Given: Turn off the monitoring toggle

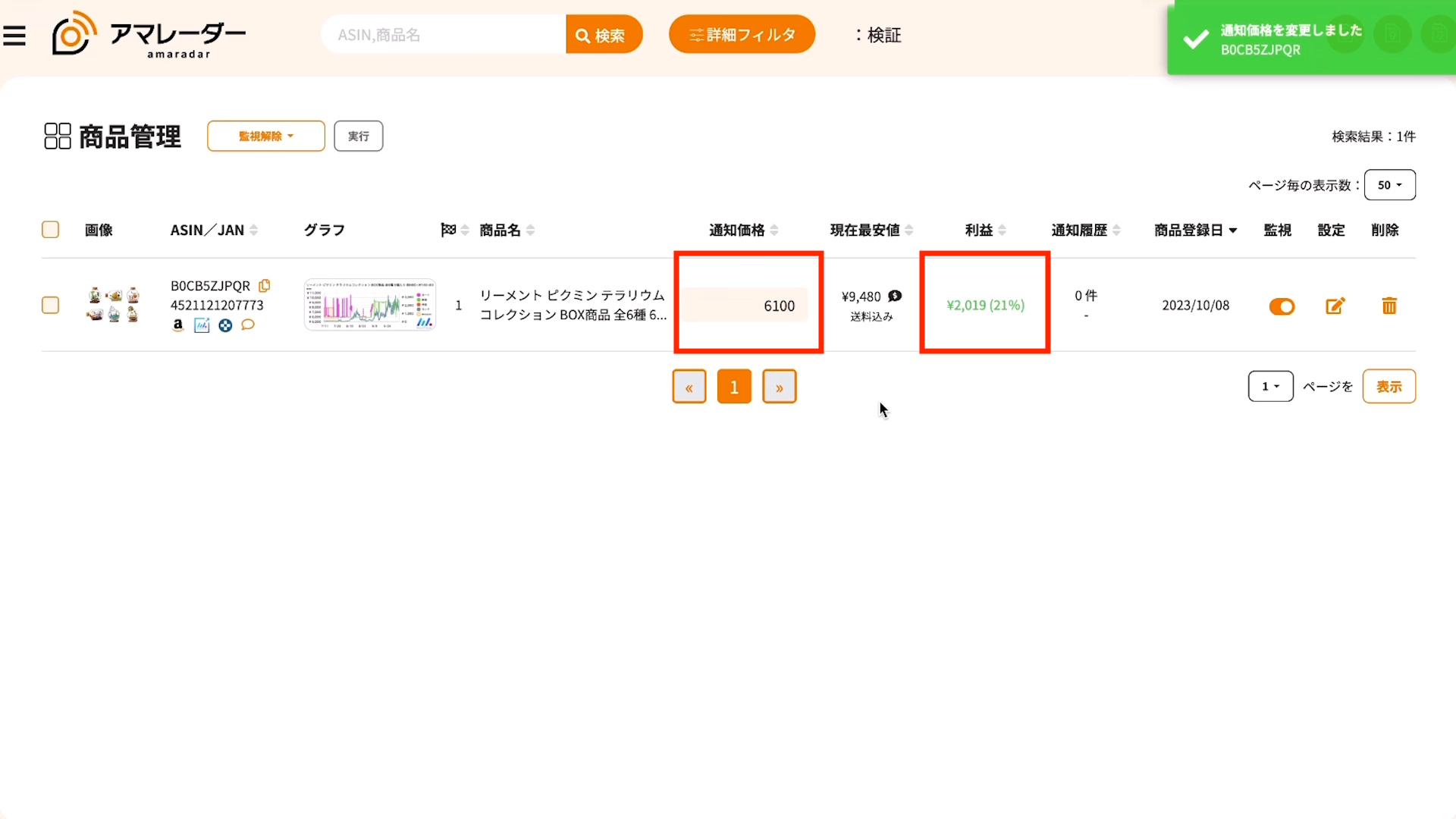Looking at the screenshot, I should pyautogui.click(x=1282, y=306).
